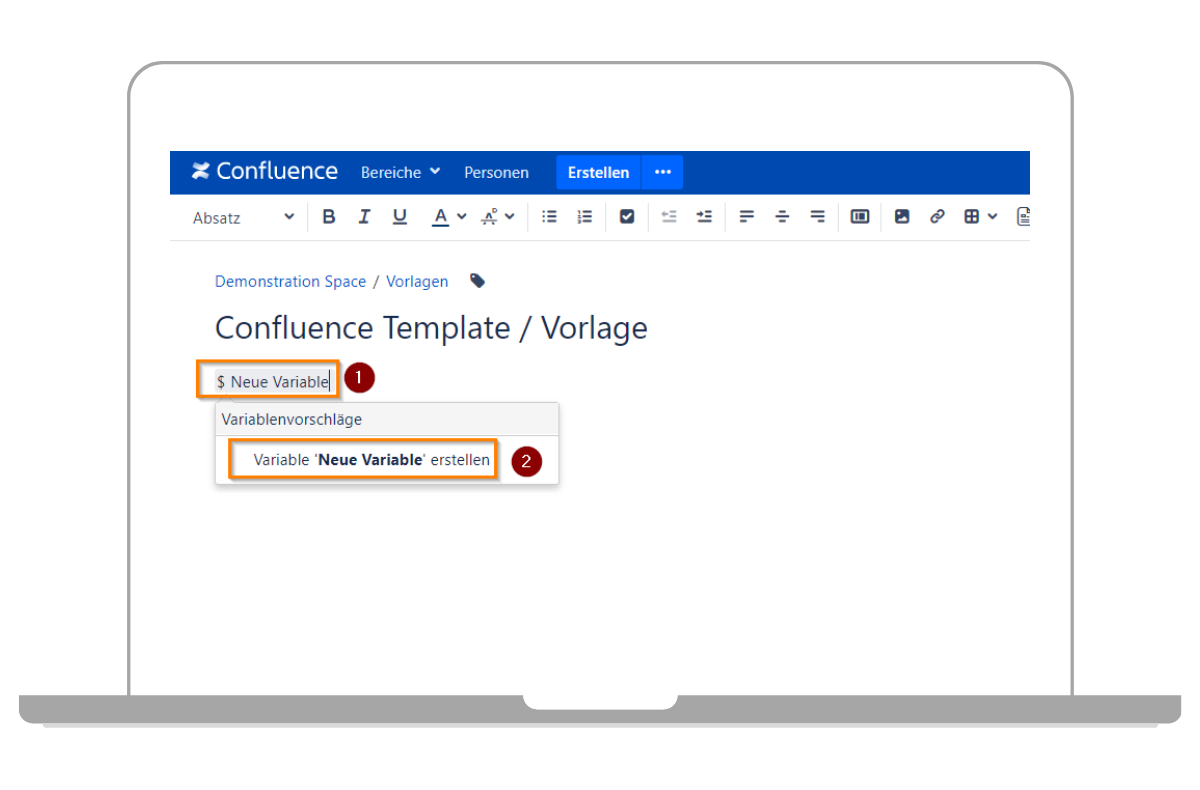Underline the selected text
1200x790 pixels.
(x=400, y=217)
